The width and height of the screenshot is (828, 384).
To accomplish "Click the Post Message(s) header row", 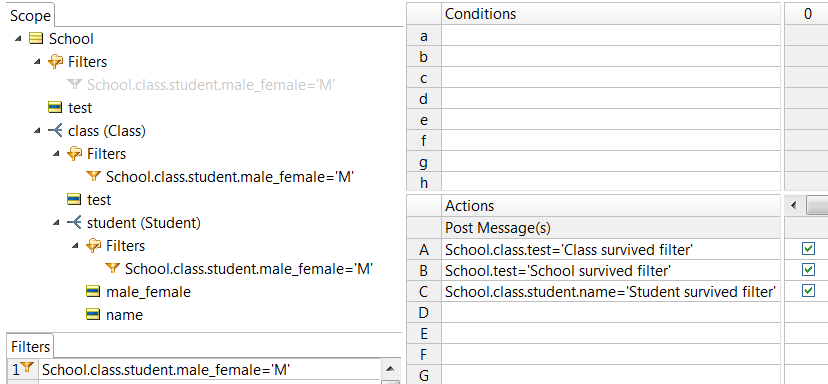I will 610,228.
